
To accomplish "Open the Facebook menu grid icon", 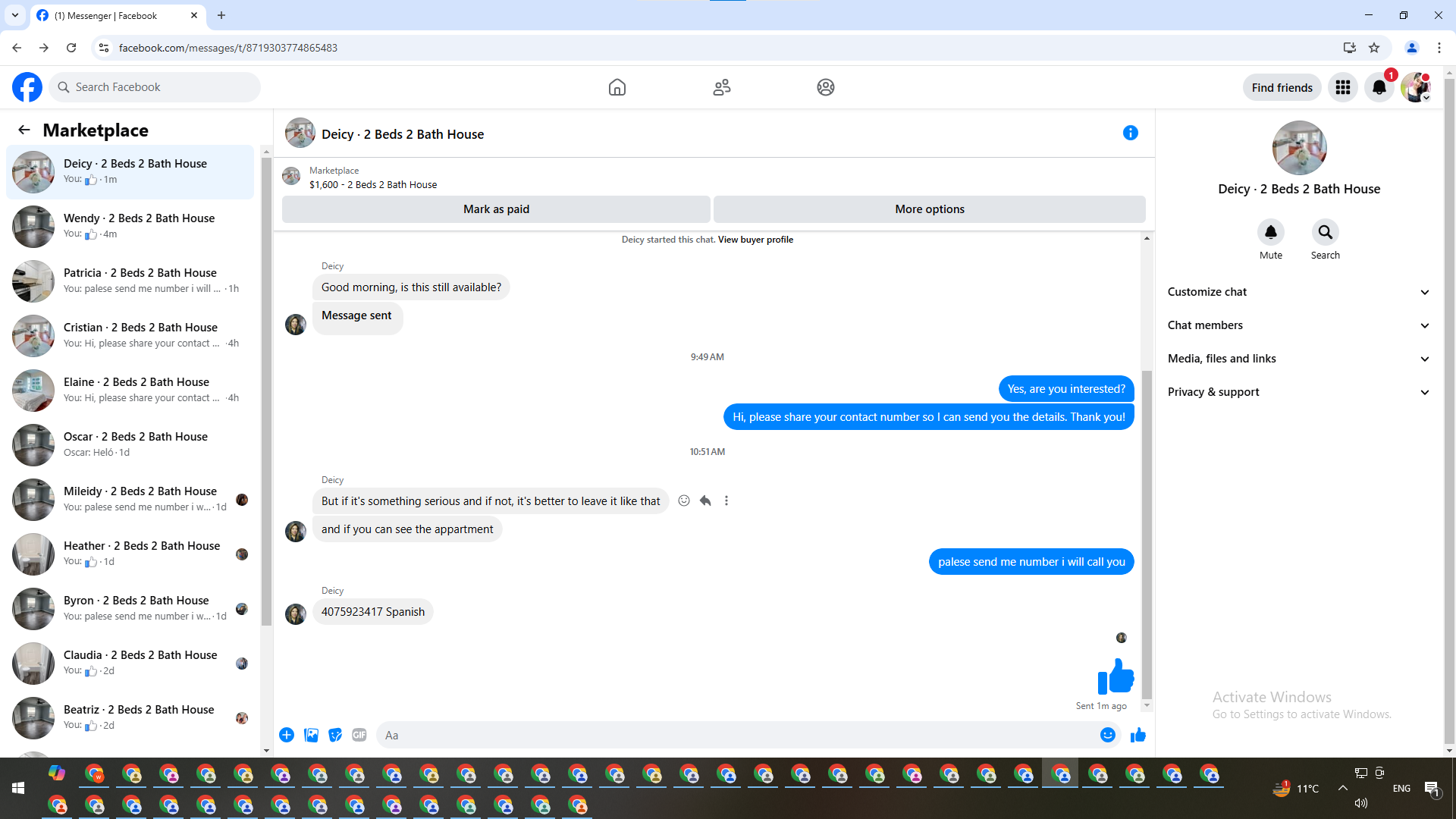I will coord(1343,87).
